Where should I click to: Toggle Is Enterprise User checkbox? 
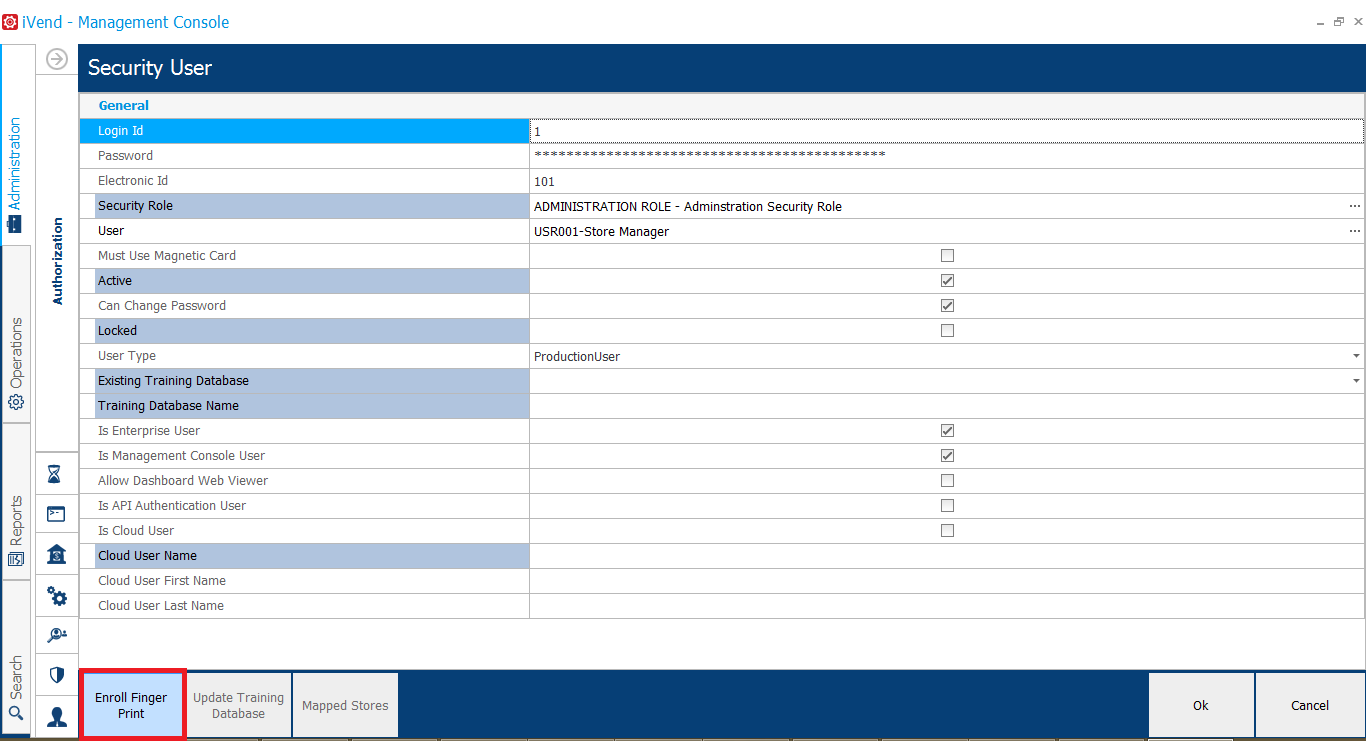[x=947, y=431]
